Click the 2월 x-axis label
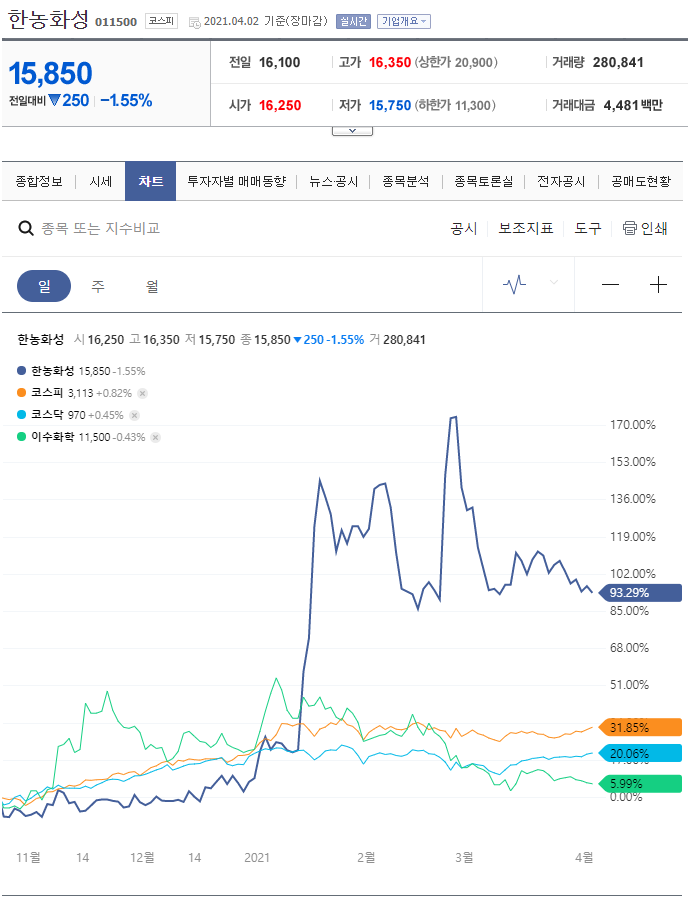Image resolution: width=688 pixels, height=899 pixels. [366, 858]
